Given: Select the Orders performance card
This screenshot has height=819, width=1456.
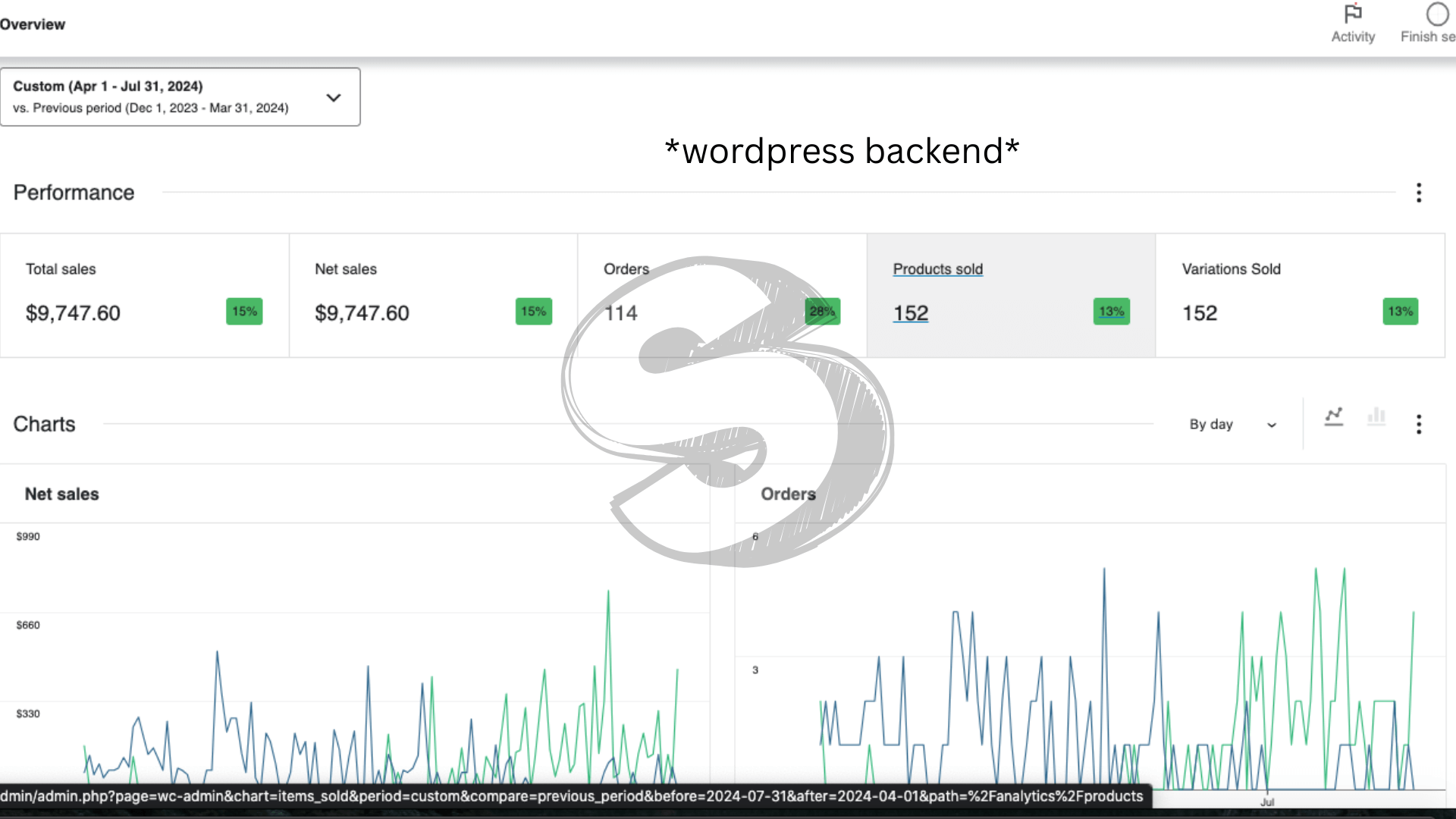Looking at the screenshot, I should pos(722,295).
